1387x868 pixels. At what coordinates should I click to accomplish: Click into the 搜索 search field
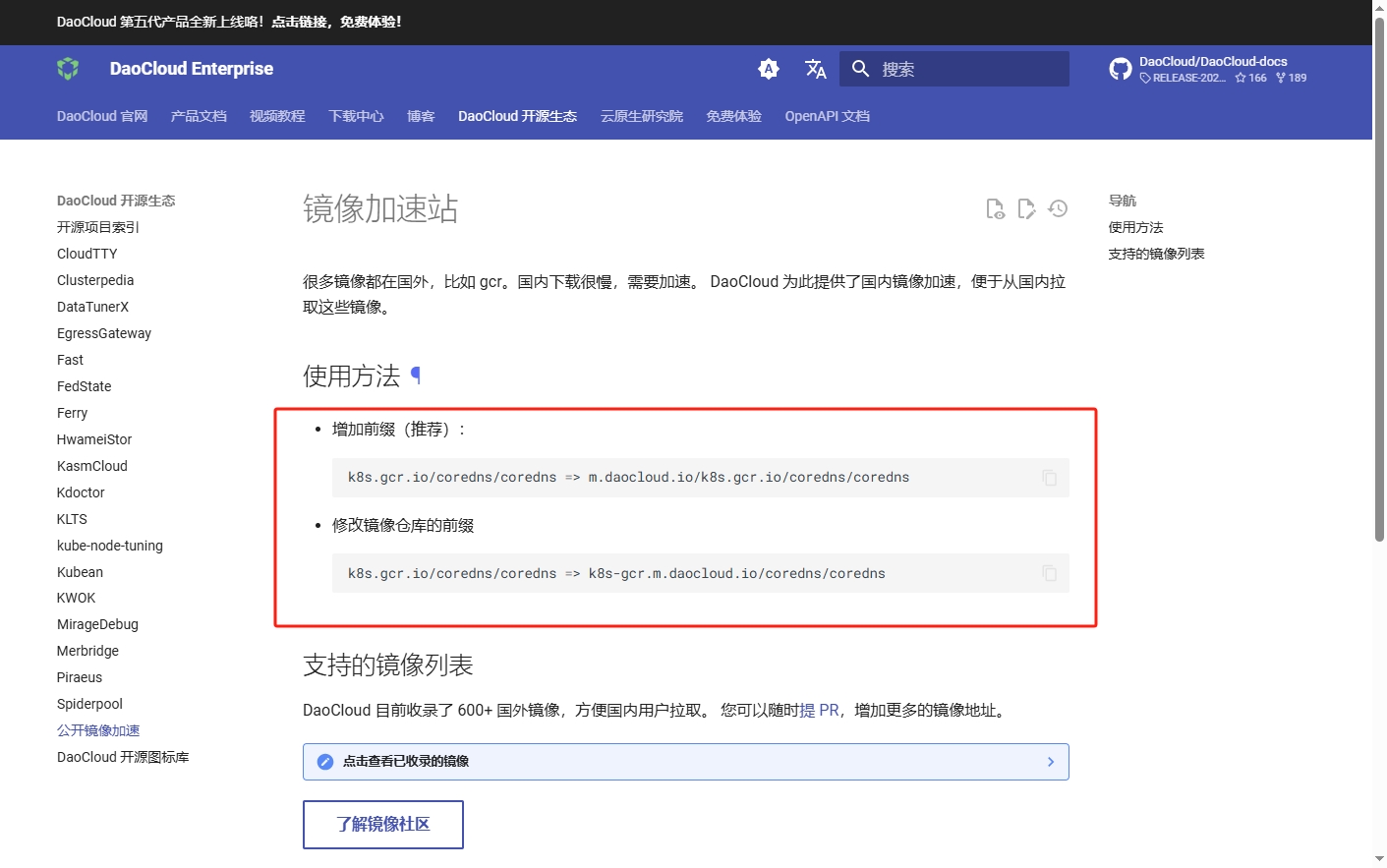(x=954, y=69)
